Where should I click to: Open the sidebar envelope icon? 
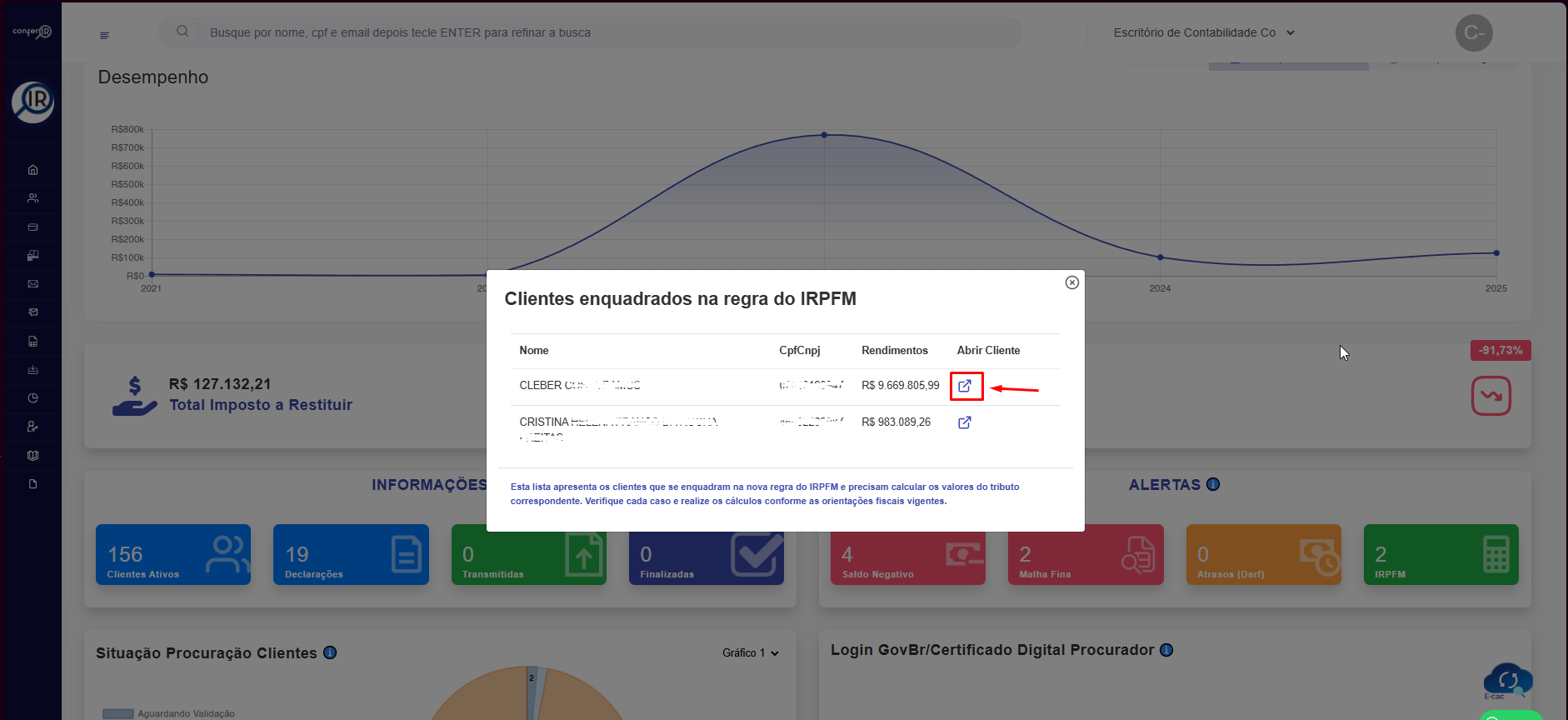pyautogui.click(x=33, y=284)
